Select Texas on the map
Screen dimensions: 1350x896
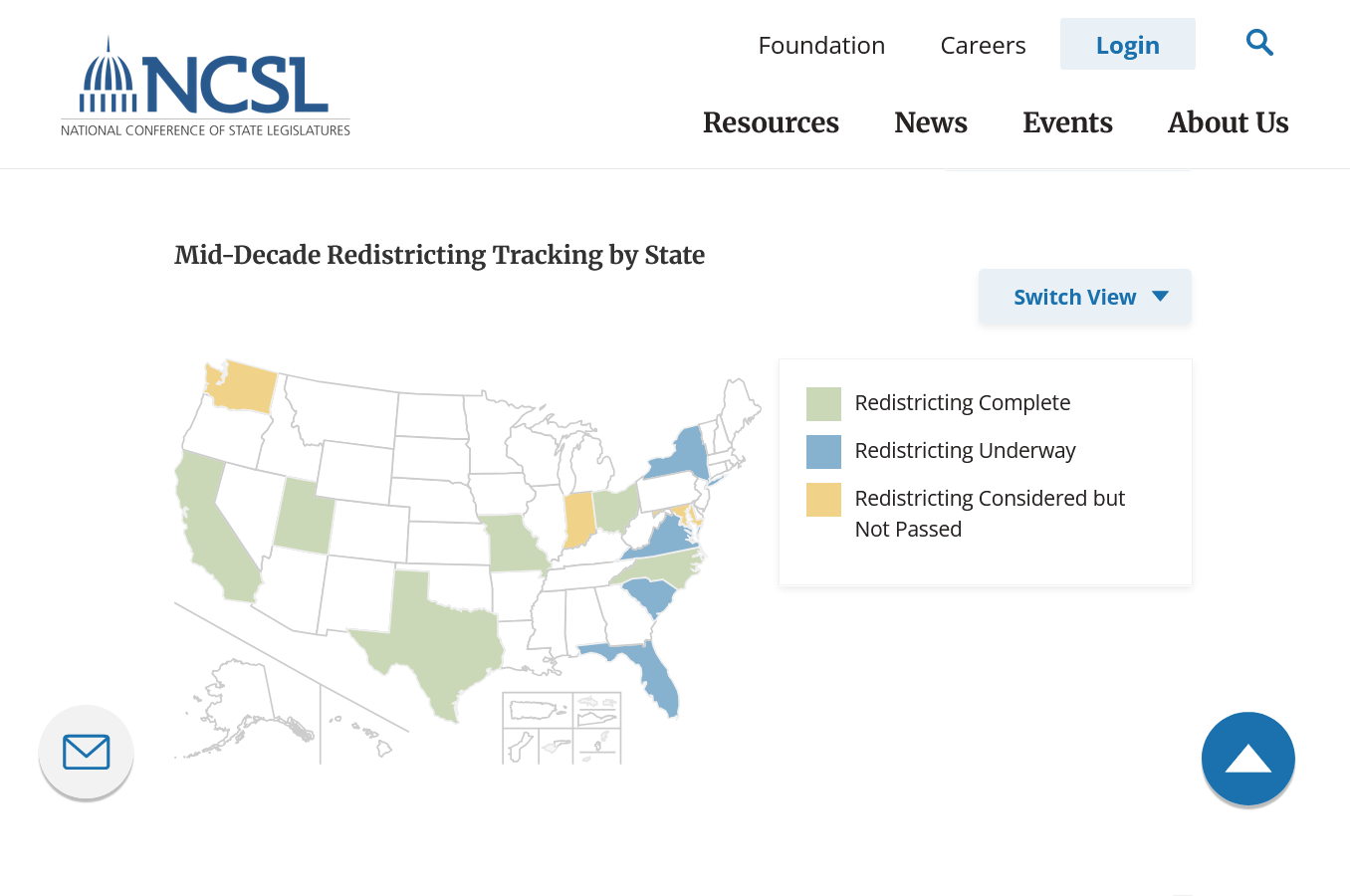(x=438, y=637)
